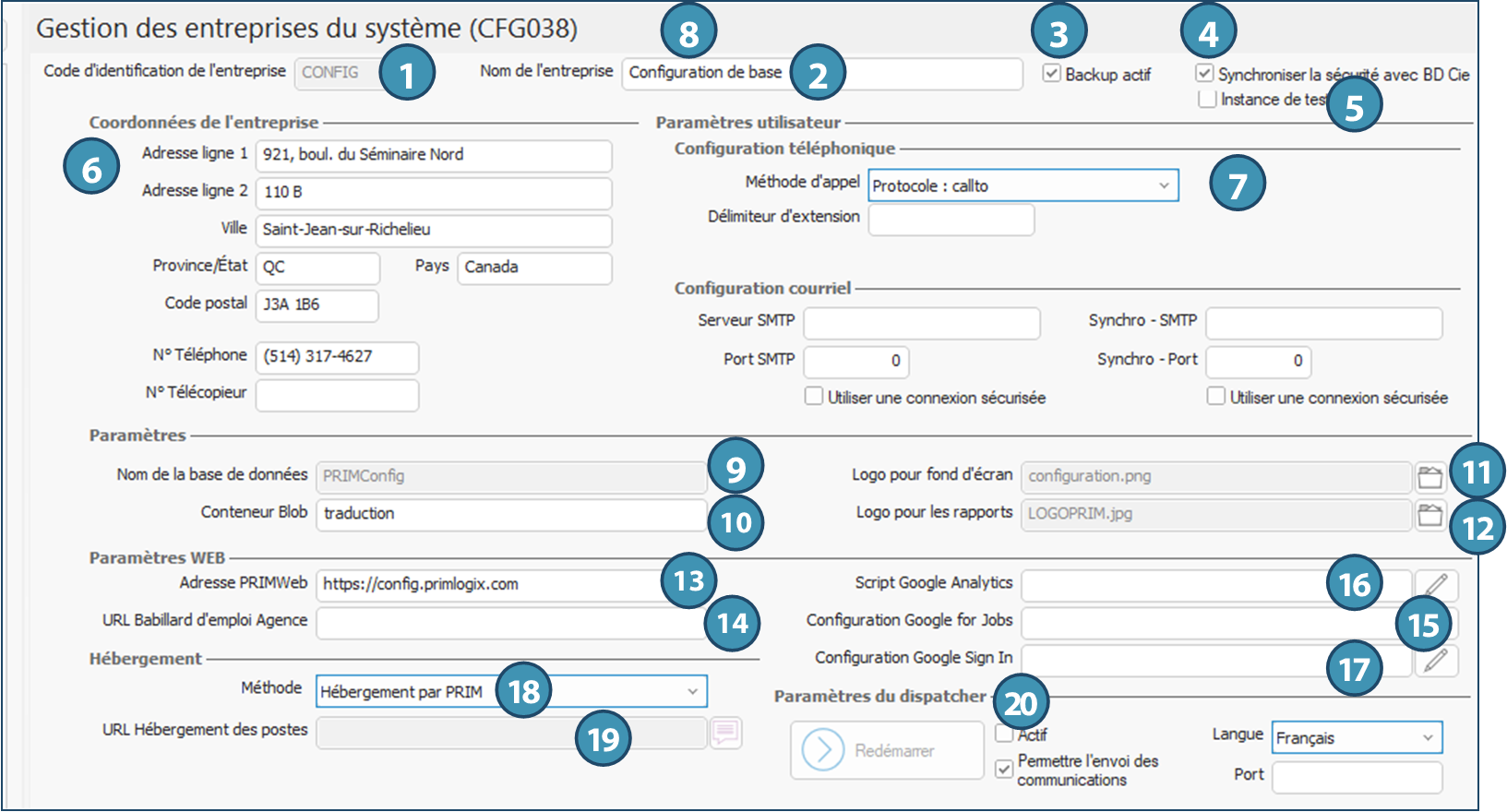Image resolution: width=1507 pixels, height=812 pixels.
Task: Click the N° Télécopieur field
Action: click(337, 395)
